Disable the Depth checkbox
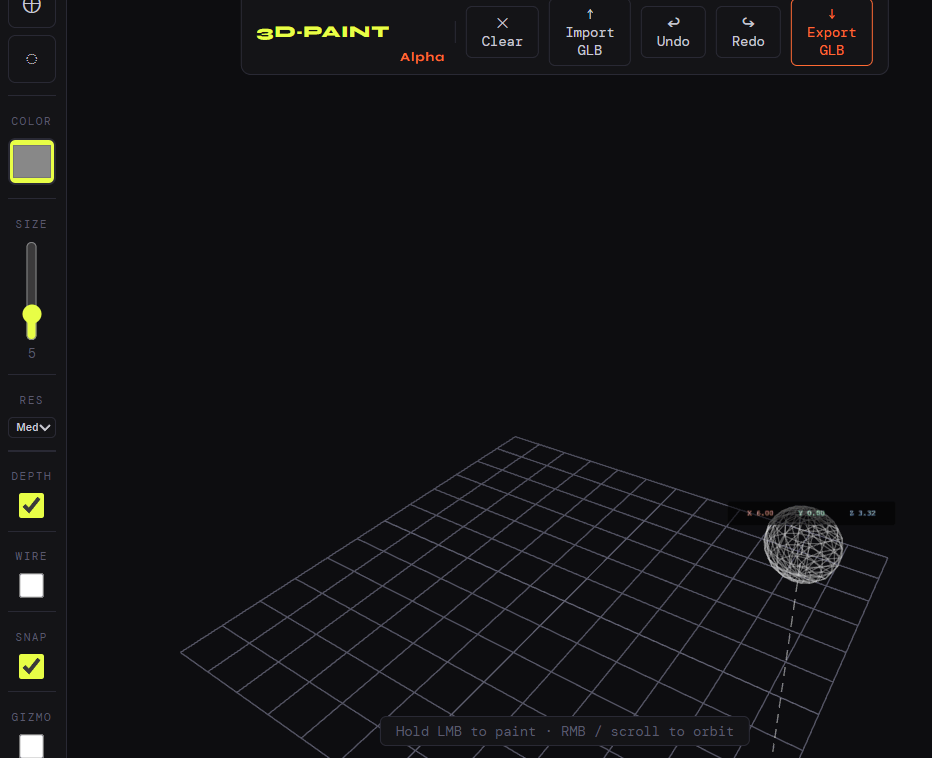932x758 pixels. point(32,505)
